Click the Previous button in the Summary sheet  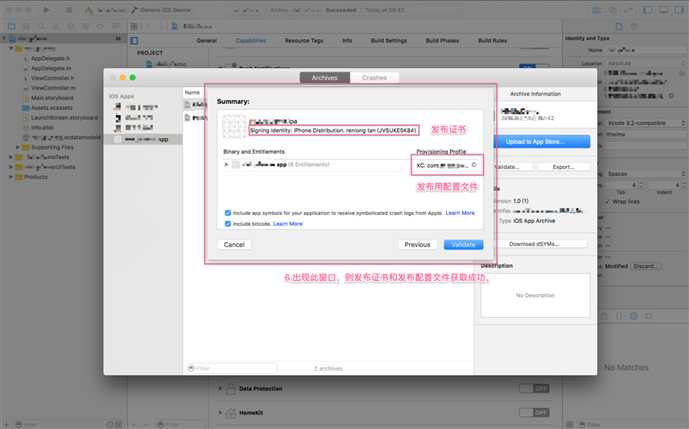[417, 244]
